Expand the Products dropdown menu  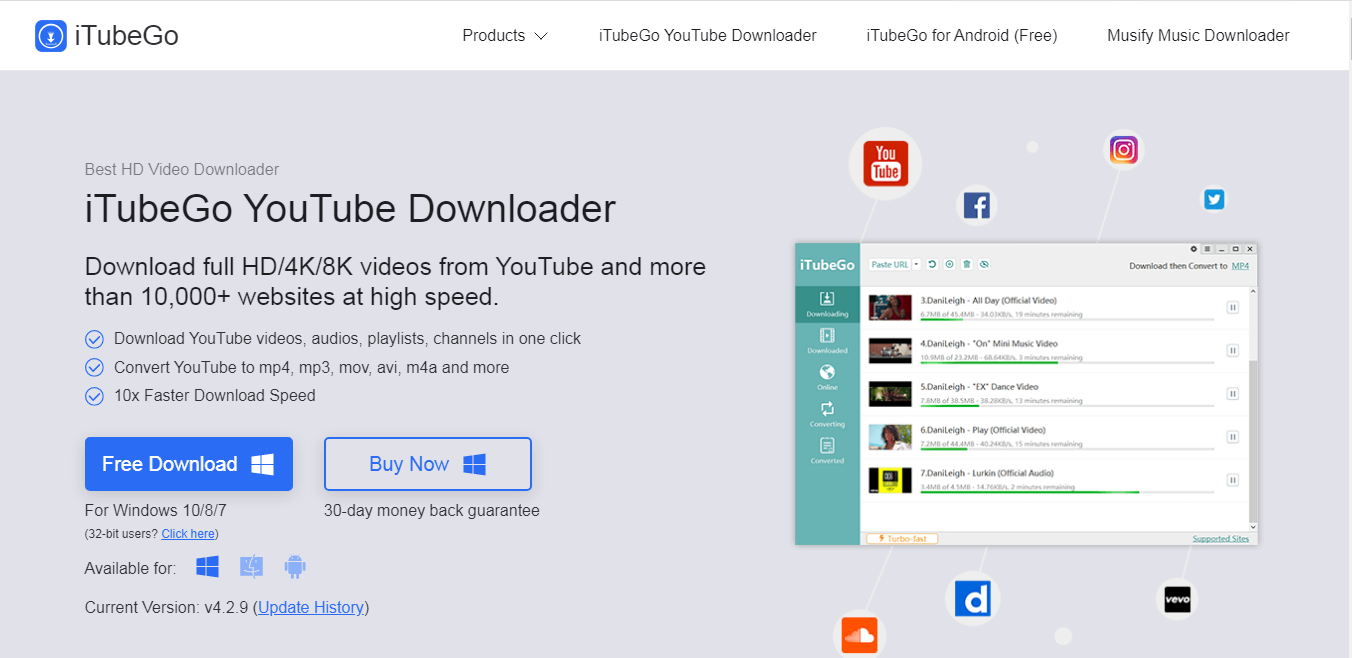(505, 36)
